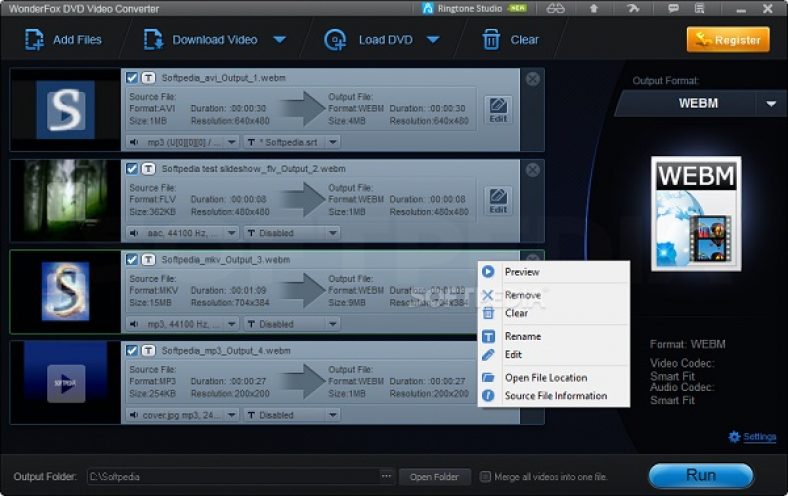This screenshot has height=496, width=788.
Task: Select Preview from the context menu
Action: [x=521, y=272]
